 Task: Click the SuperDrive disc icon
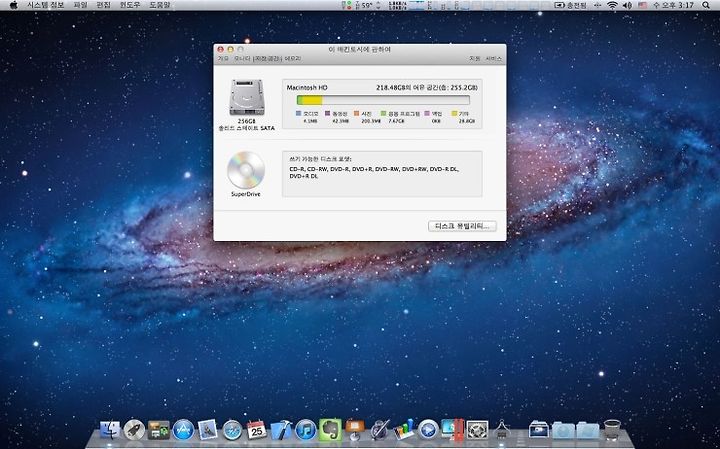[x=246, y=170]
